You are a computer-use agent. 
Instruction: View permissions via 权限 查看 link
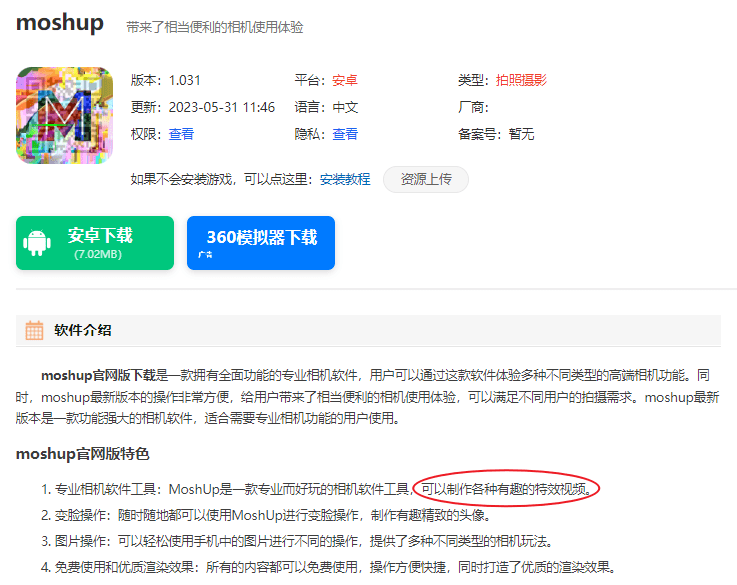click(x=181, y=134)
